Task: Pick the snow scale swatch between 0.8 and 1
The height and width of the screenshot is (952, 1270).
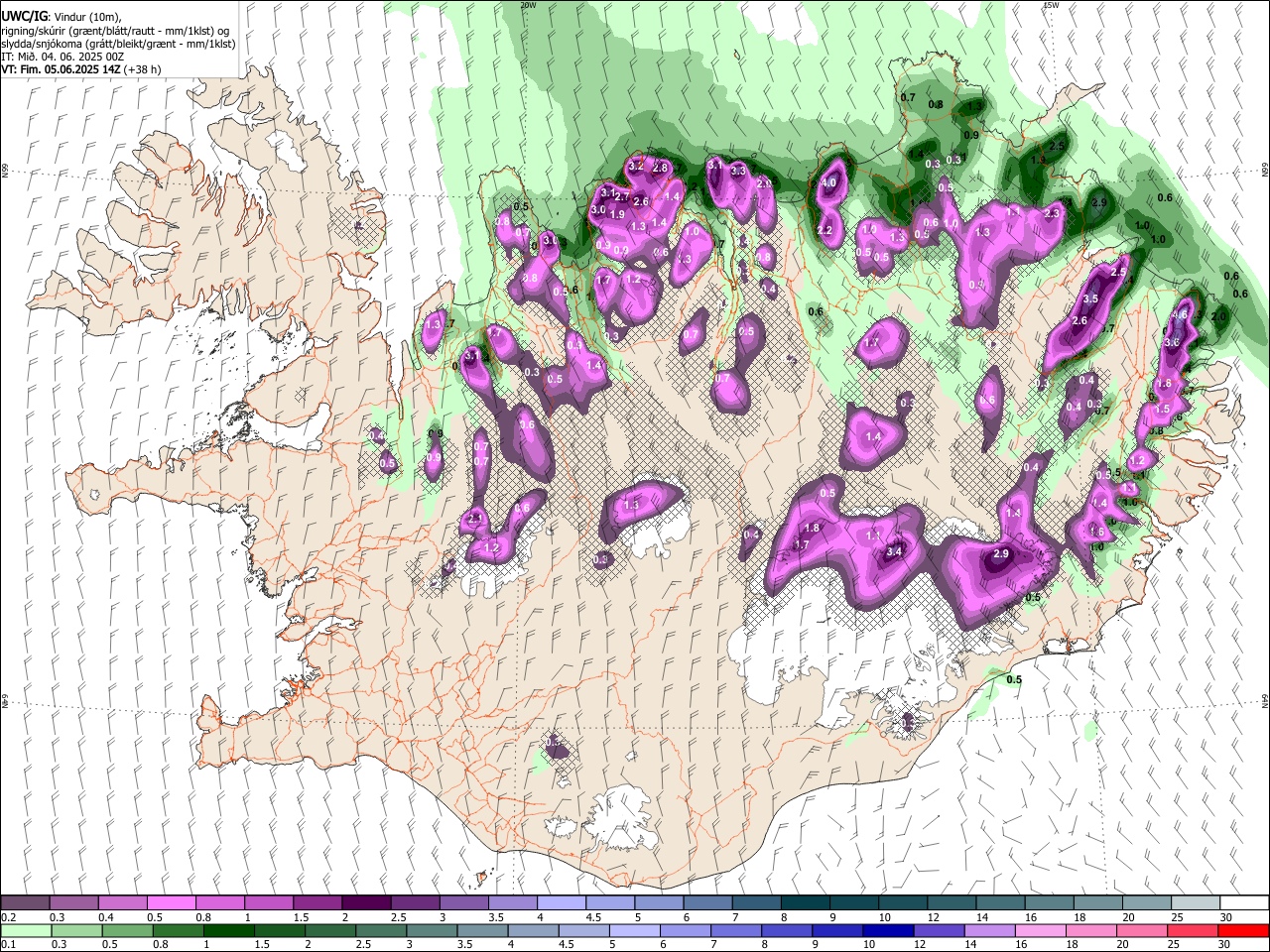Action: pos(219,902)
